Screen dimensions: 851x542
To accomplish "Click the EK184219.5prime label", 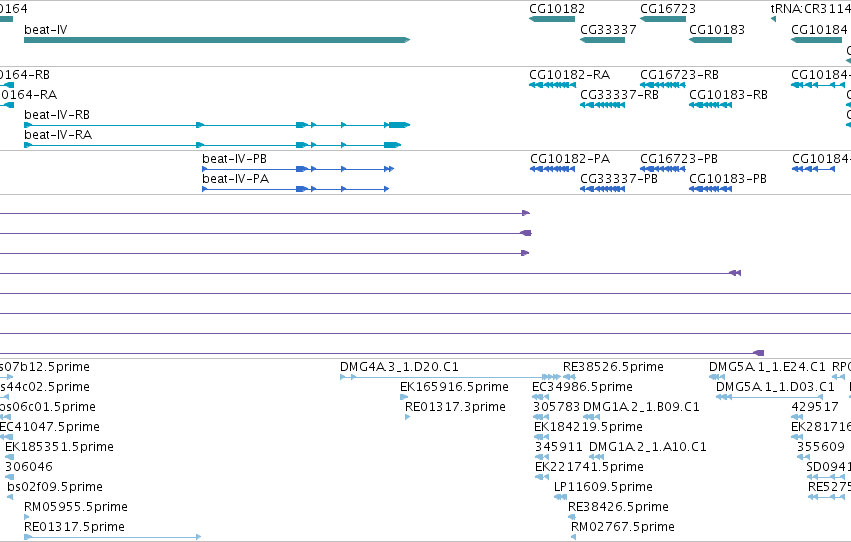I will click(x=588, y=427).
